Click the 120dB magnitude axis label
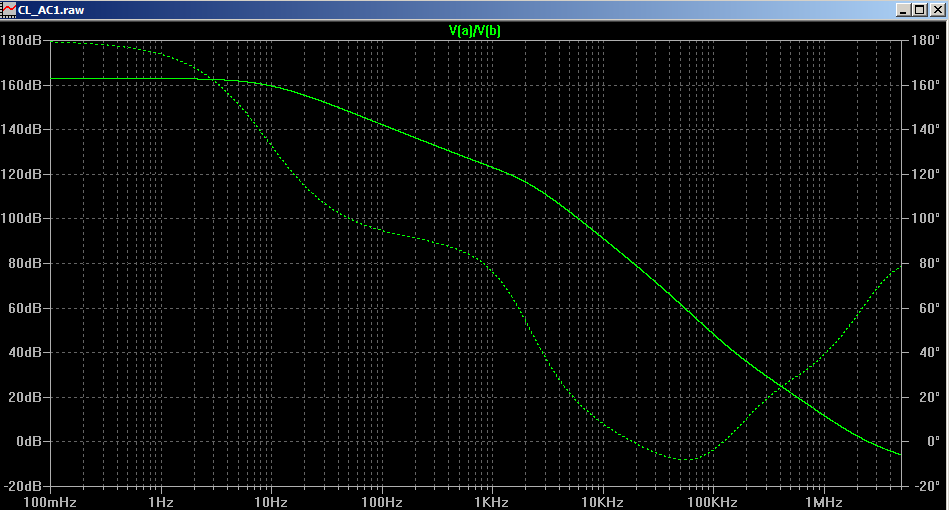Image resolution: width=949 pixels, height=510 pixels. click(21, 174)
